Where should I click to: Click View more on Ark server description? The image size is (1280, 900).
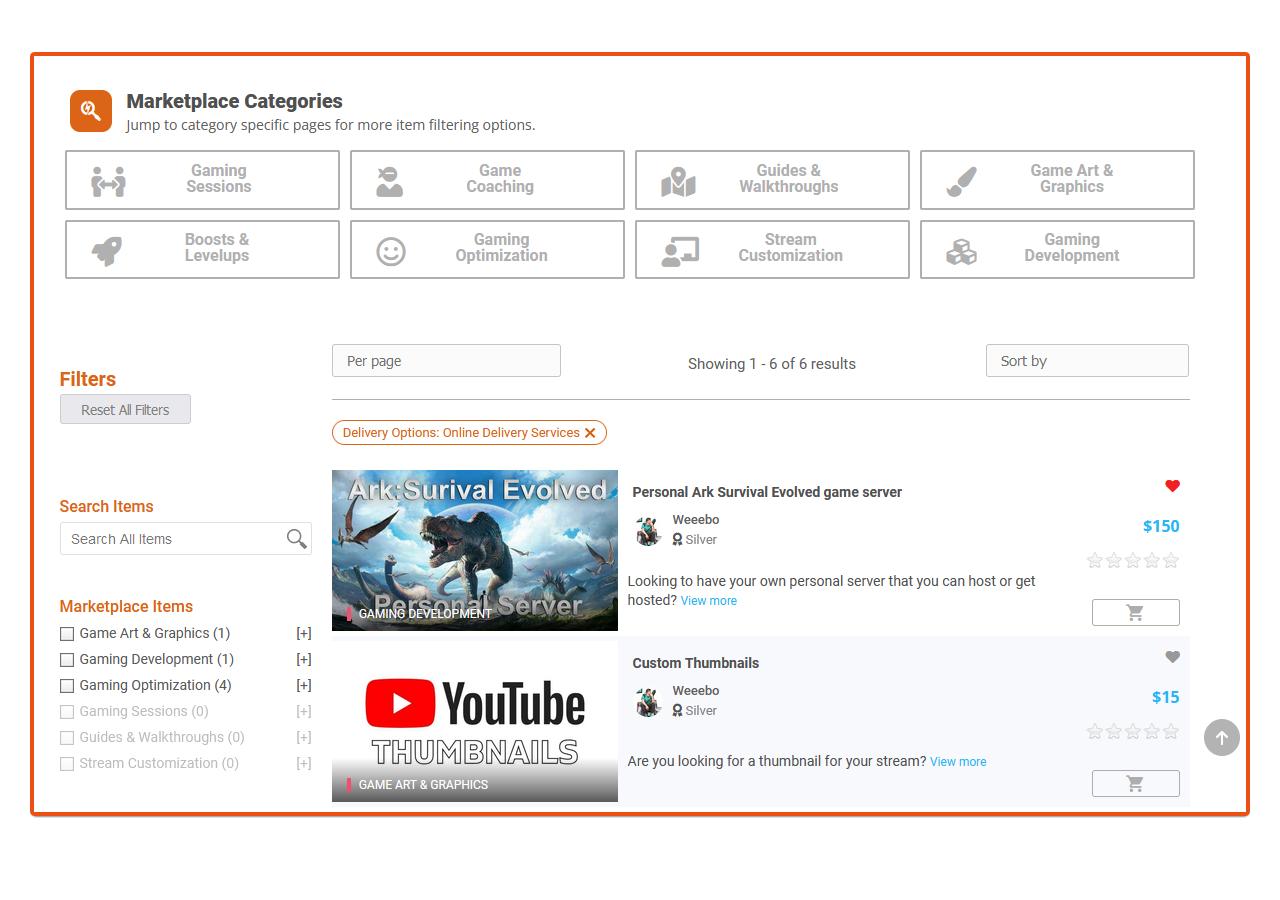tap(709, 601)
